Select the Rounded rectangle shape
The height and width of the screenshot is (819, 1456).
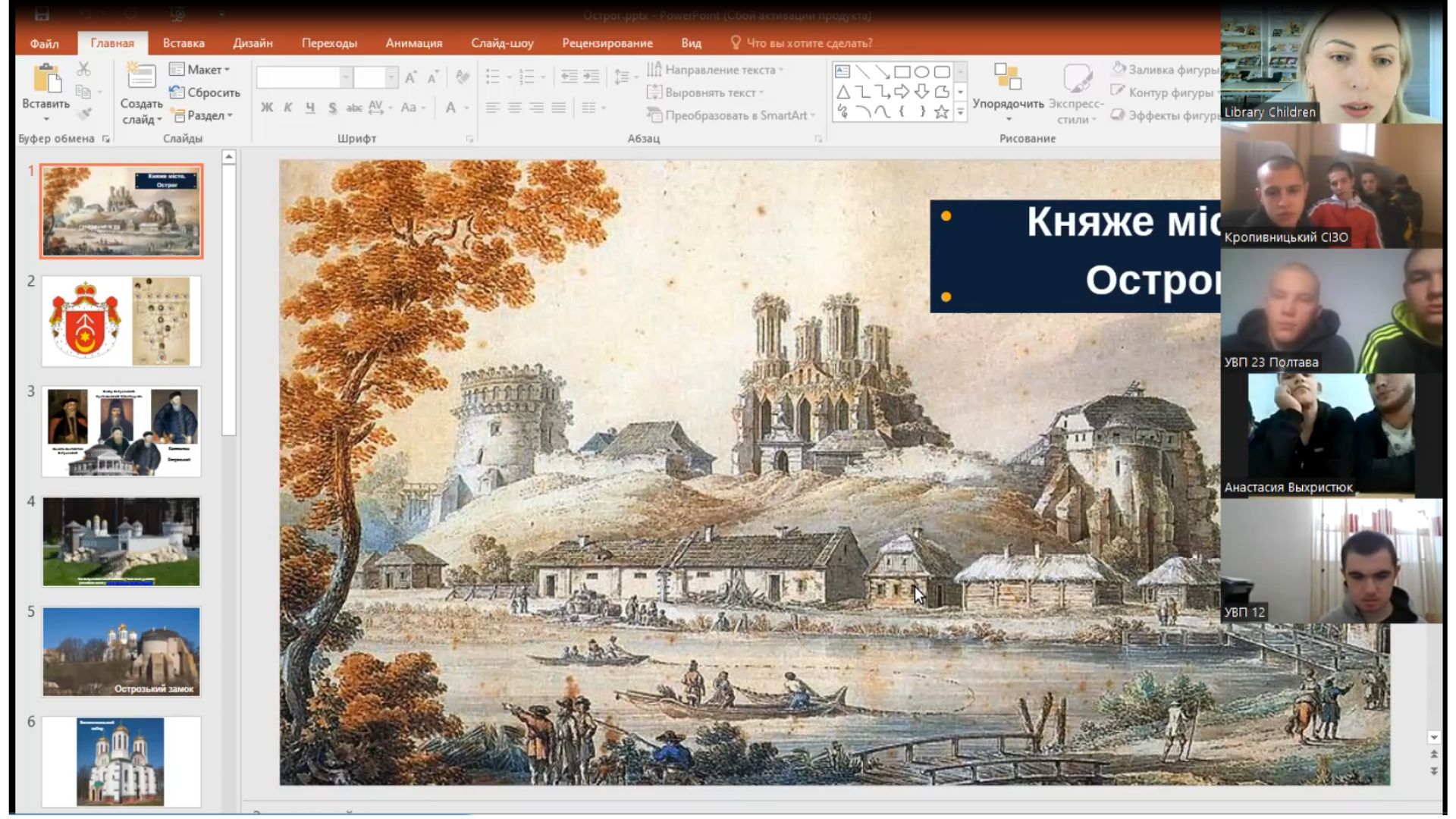(x=942, y=72)
